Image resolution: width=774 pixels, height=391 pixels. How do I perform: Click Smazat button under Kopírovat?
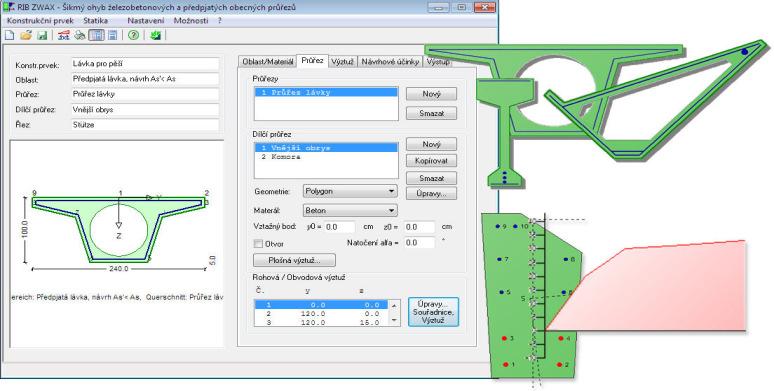pos(431,178)
